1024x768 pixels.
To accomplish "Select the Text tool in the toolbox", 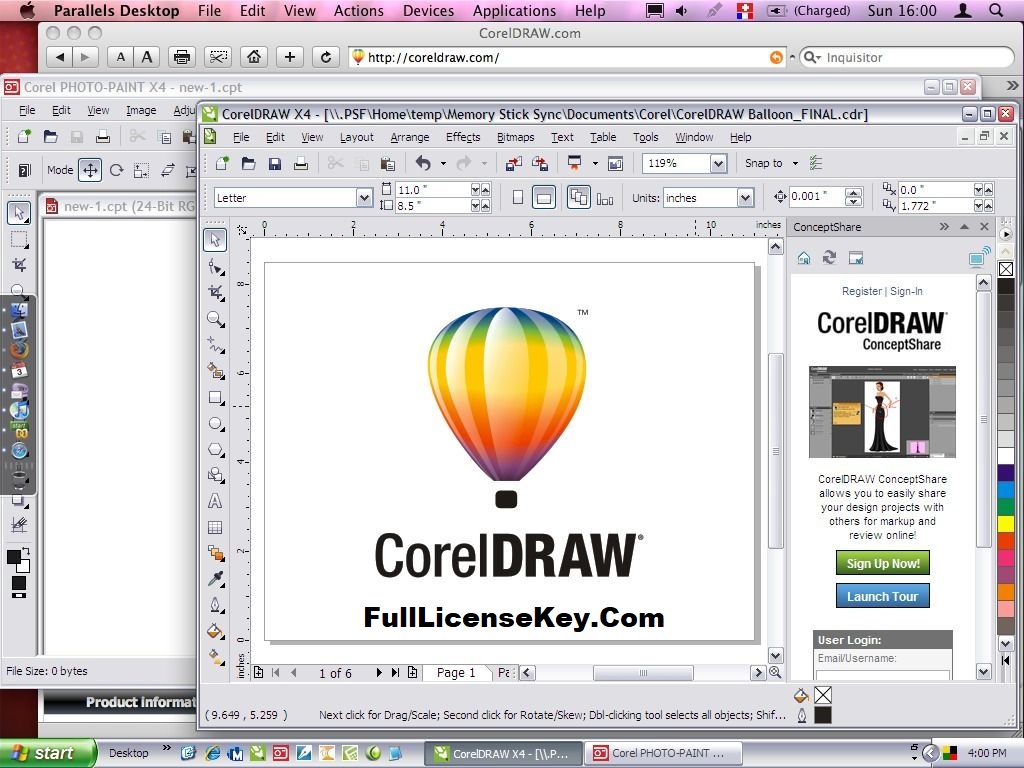I will pos(214,500).
